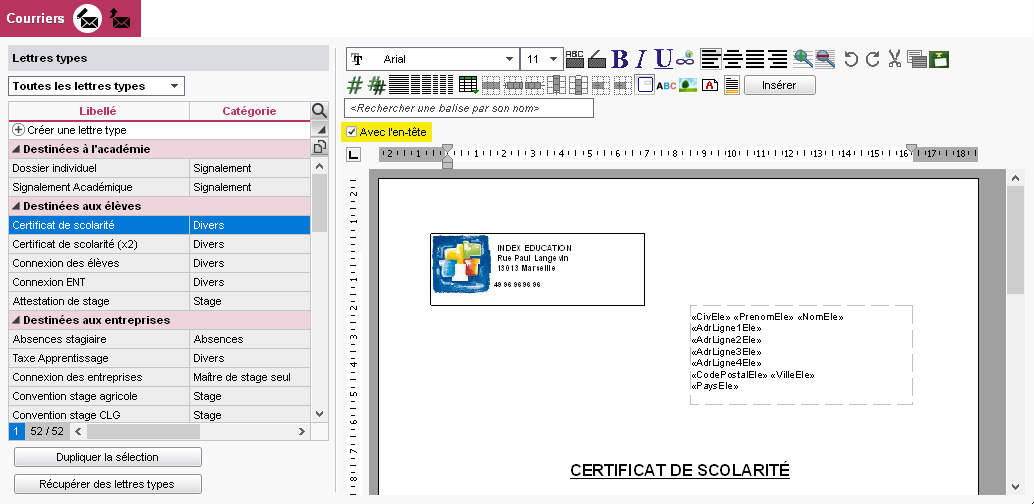Select the Connexion des entreprises letter
This screenshot has width=1034, height=504.
159,377
